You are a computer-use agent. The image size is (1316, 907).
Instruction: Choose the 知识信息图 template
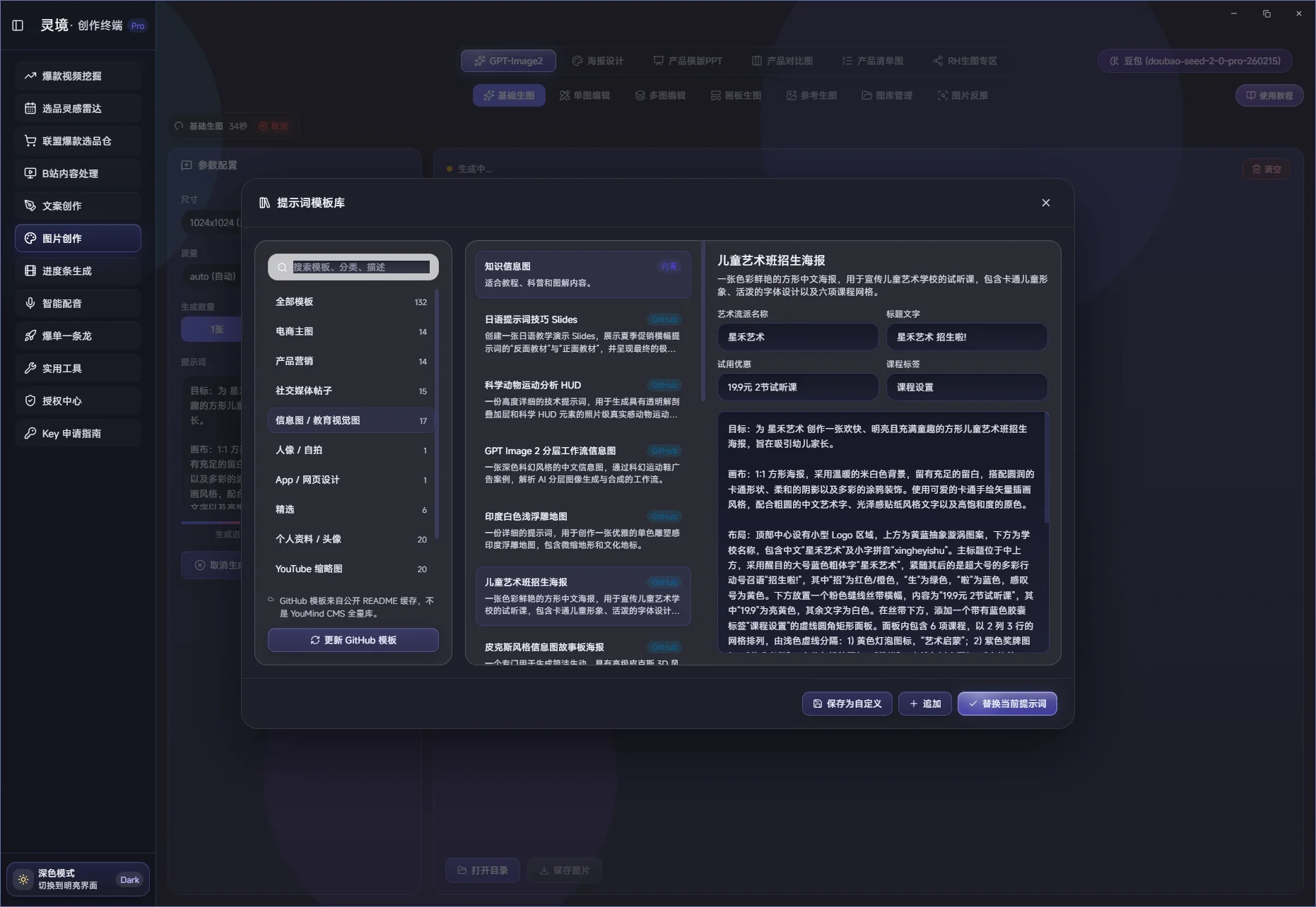(583, 274)
